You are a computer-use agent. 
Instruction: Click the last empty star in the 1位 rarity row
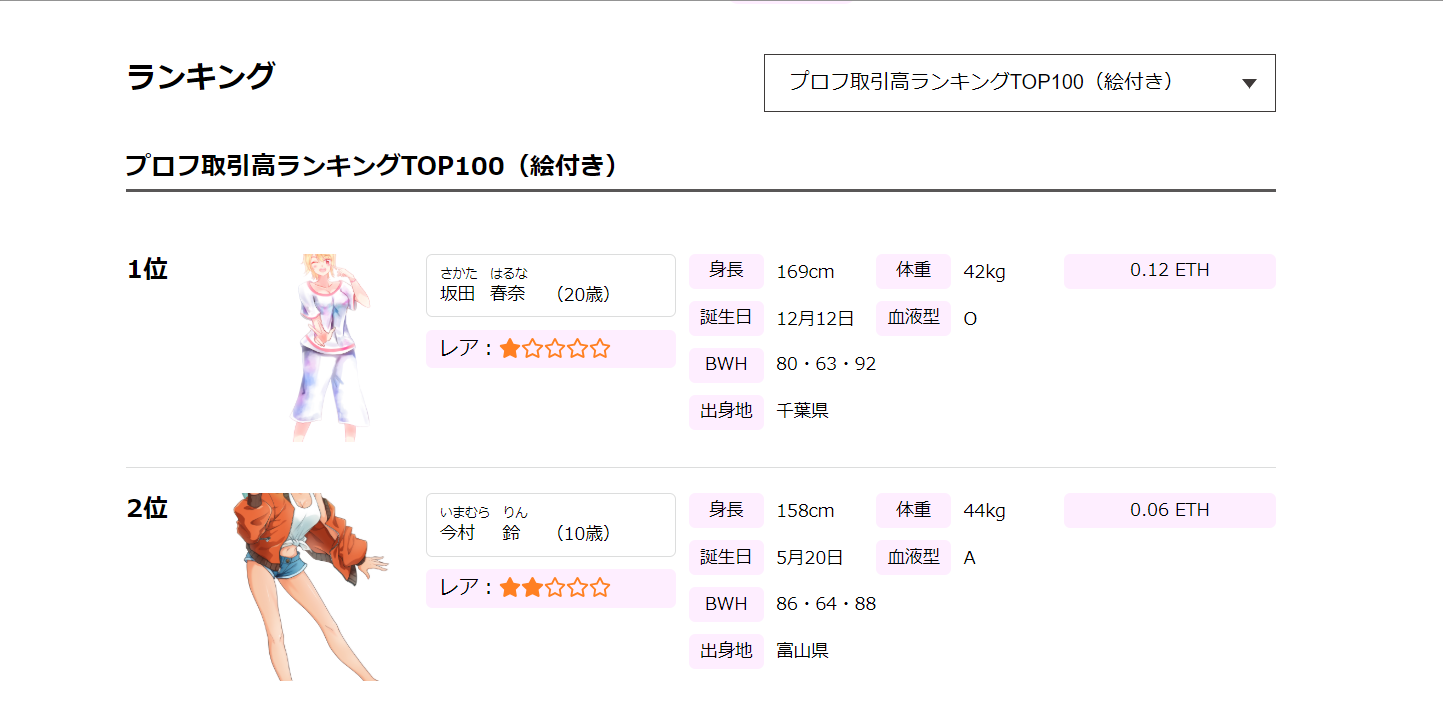coord(600,349)
